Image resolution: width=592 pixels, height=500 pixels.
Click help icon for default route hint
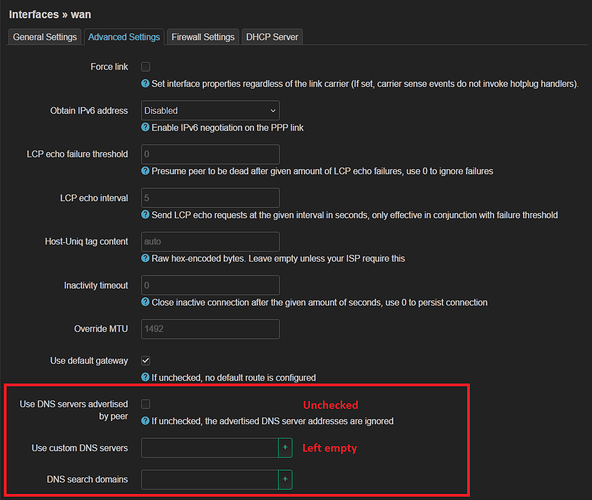(x=145, y=377)
